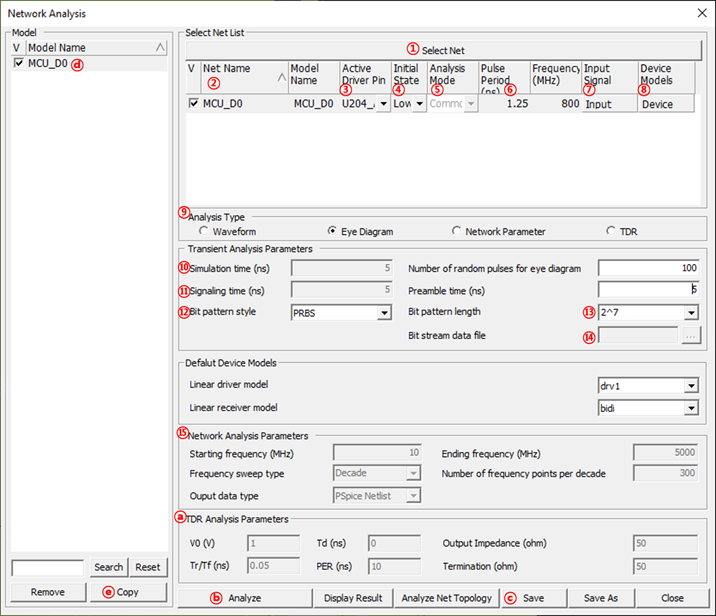Click the random pulses number input field
The width and height of the screenshot is (716, 616).
[647, 268]
